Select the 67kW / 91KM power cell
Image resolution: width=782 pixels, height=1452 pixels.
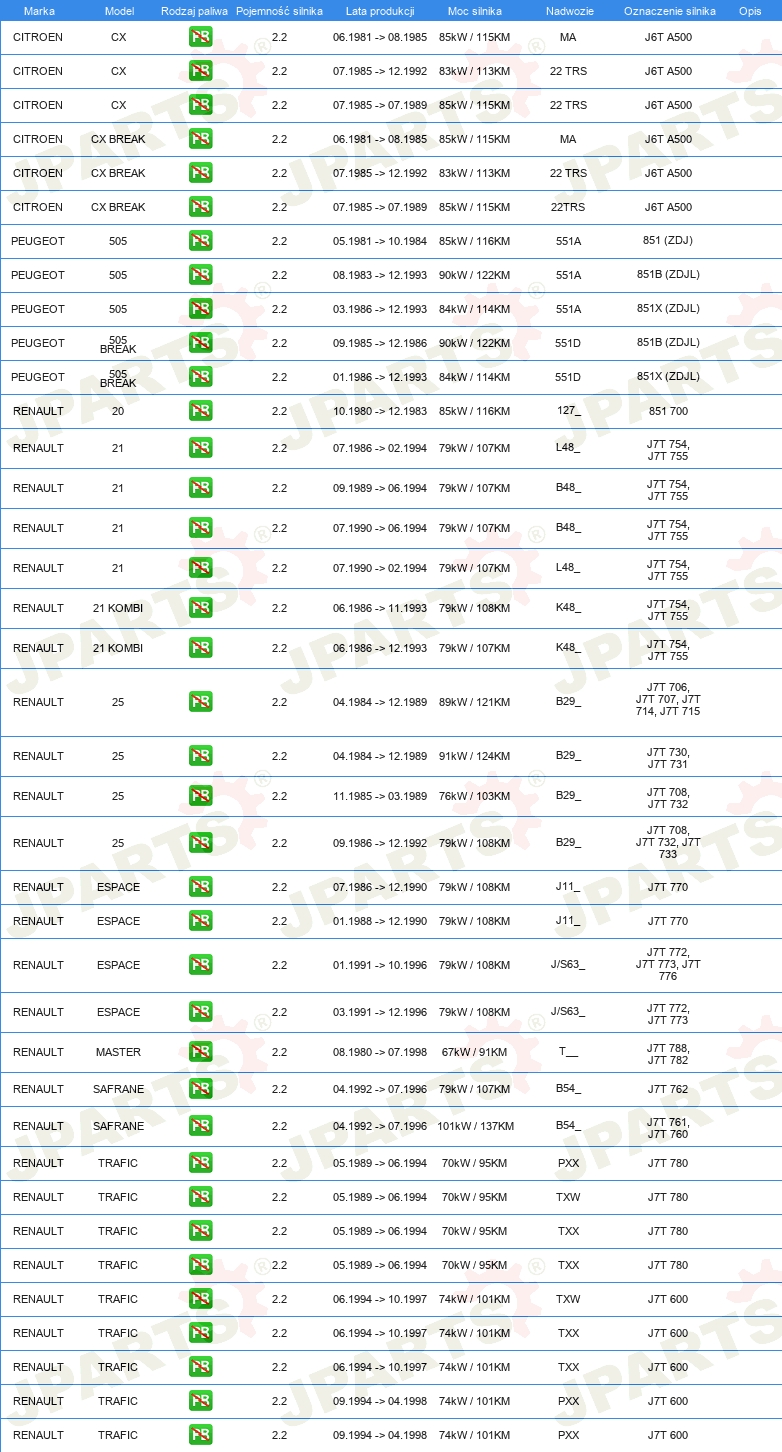coord(475,1052)
